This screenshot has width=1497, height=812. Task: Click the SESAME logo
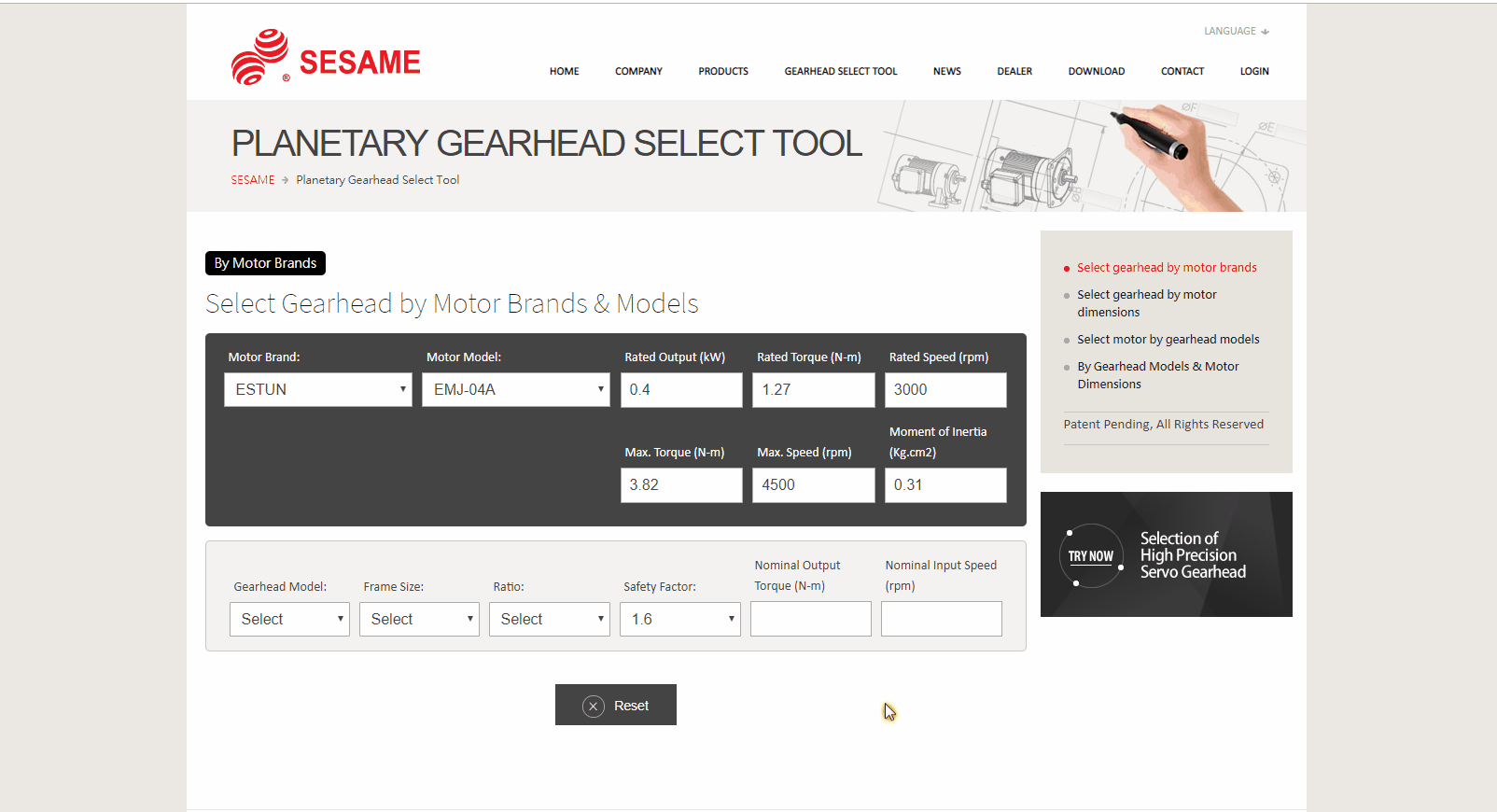tap(326, 57)
